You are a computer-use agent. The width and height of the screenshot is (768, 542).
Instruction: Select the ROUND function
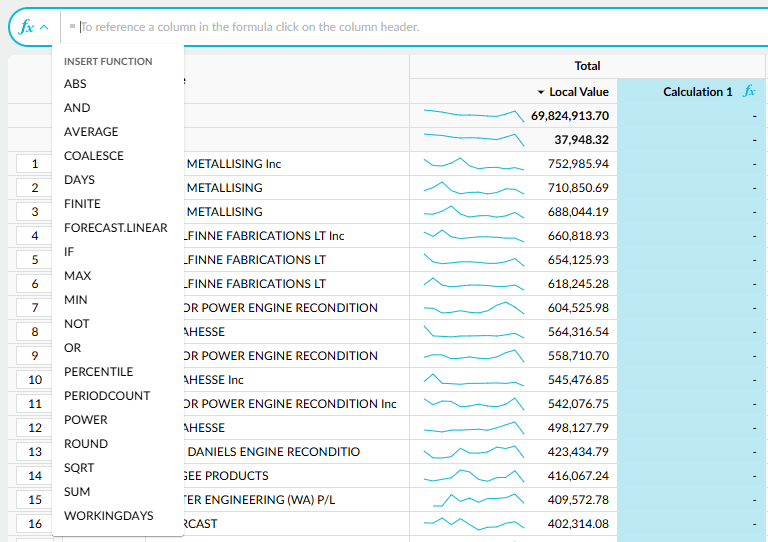[x=86, y=444]
